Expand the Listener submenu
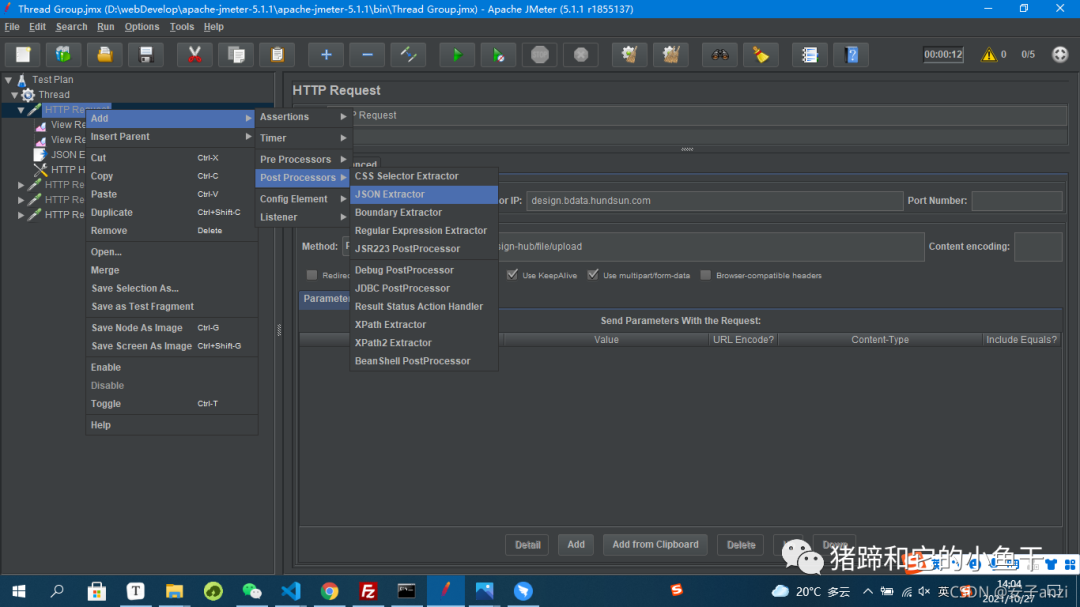The image size is (1080, 607). 303,217
